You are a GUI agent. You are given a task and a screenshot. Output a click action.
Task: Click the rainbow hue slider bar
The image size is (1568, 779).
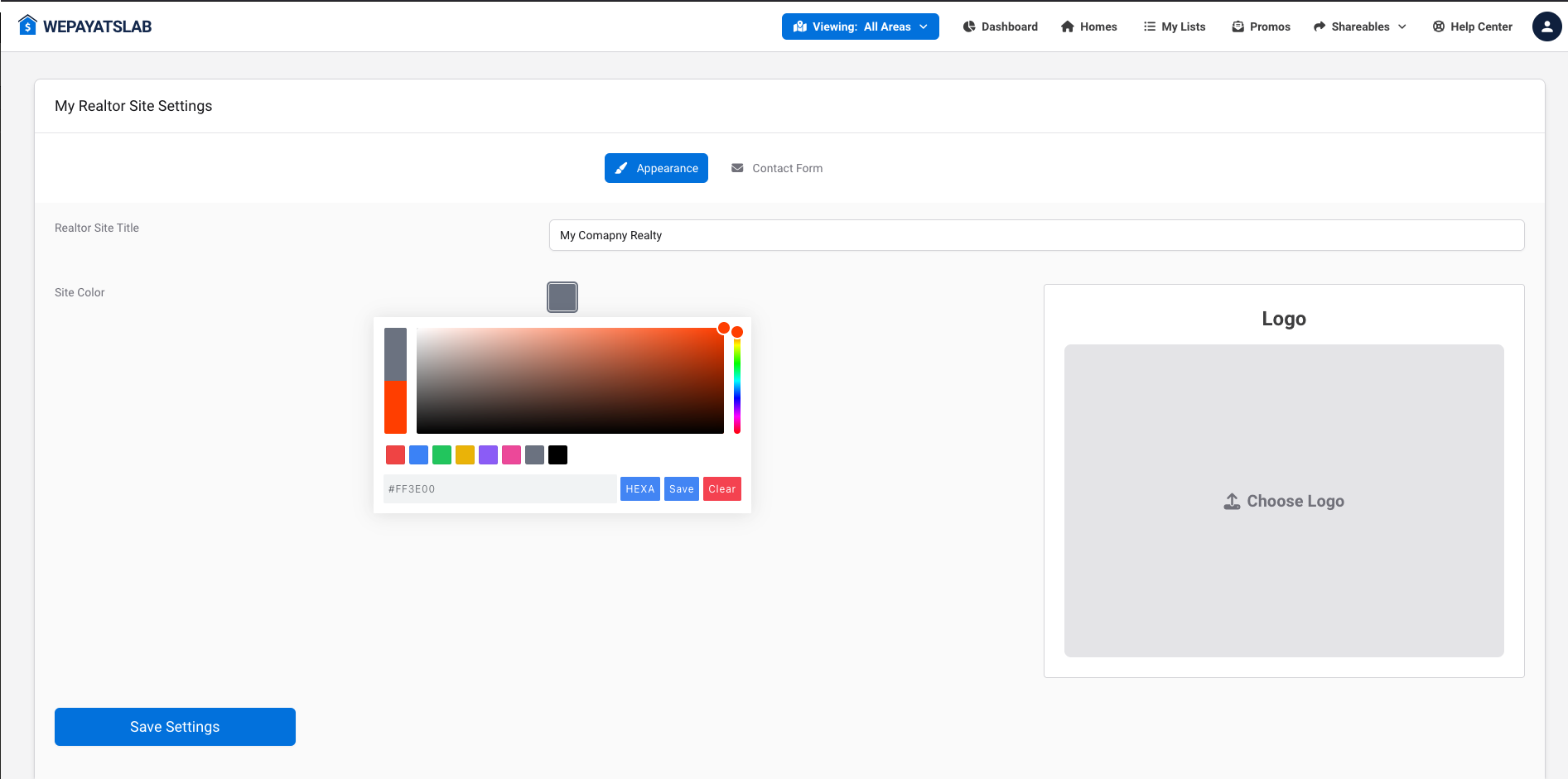tap(737, 381)
